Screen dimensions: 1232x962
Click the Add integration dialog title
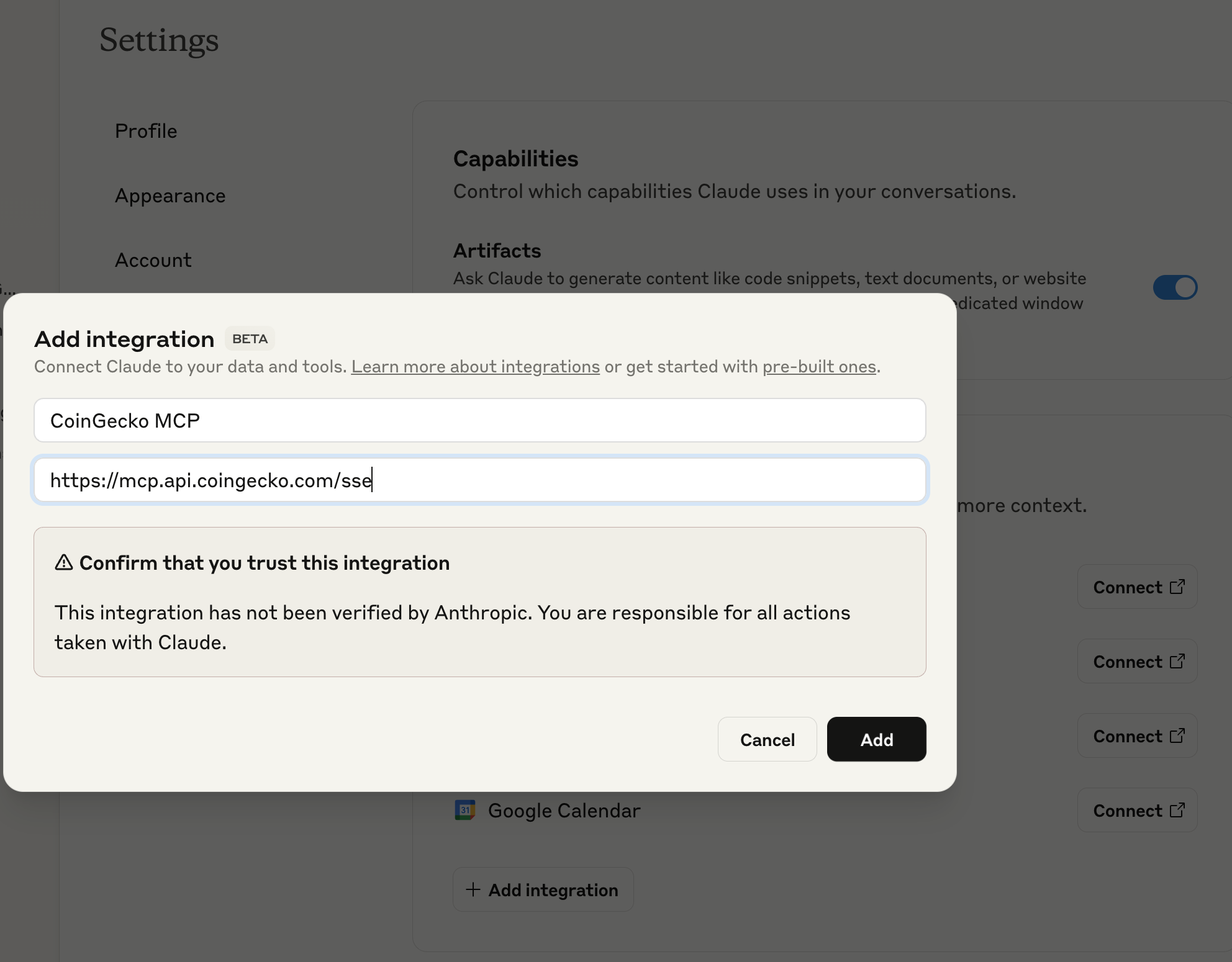(x=124, y=339)
